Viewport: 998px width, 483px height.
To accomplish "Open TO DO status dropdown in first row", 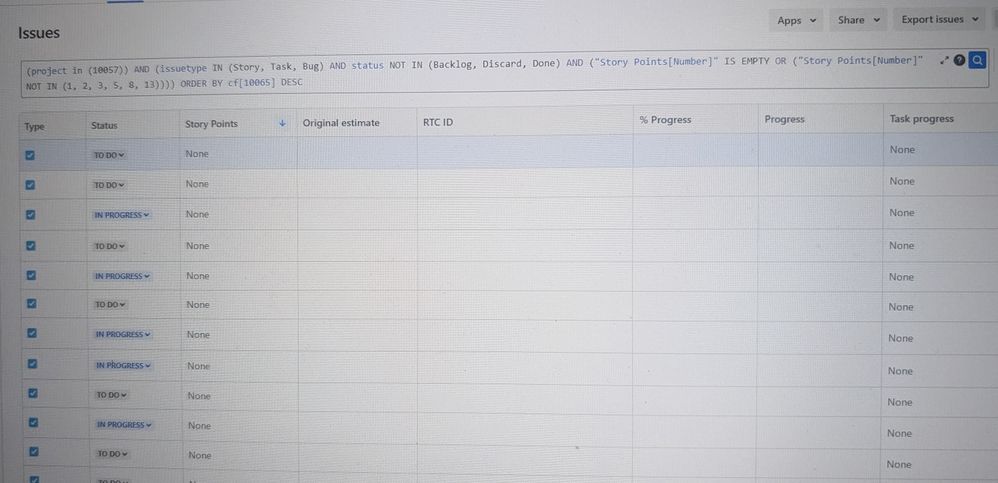I will coord(109,155).
